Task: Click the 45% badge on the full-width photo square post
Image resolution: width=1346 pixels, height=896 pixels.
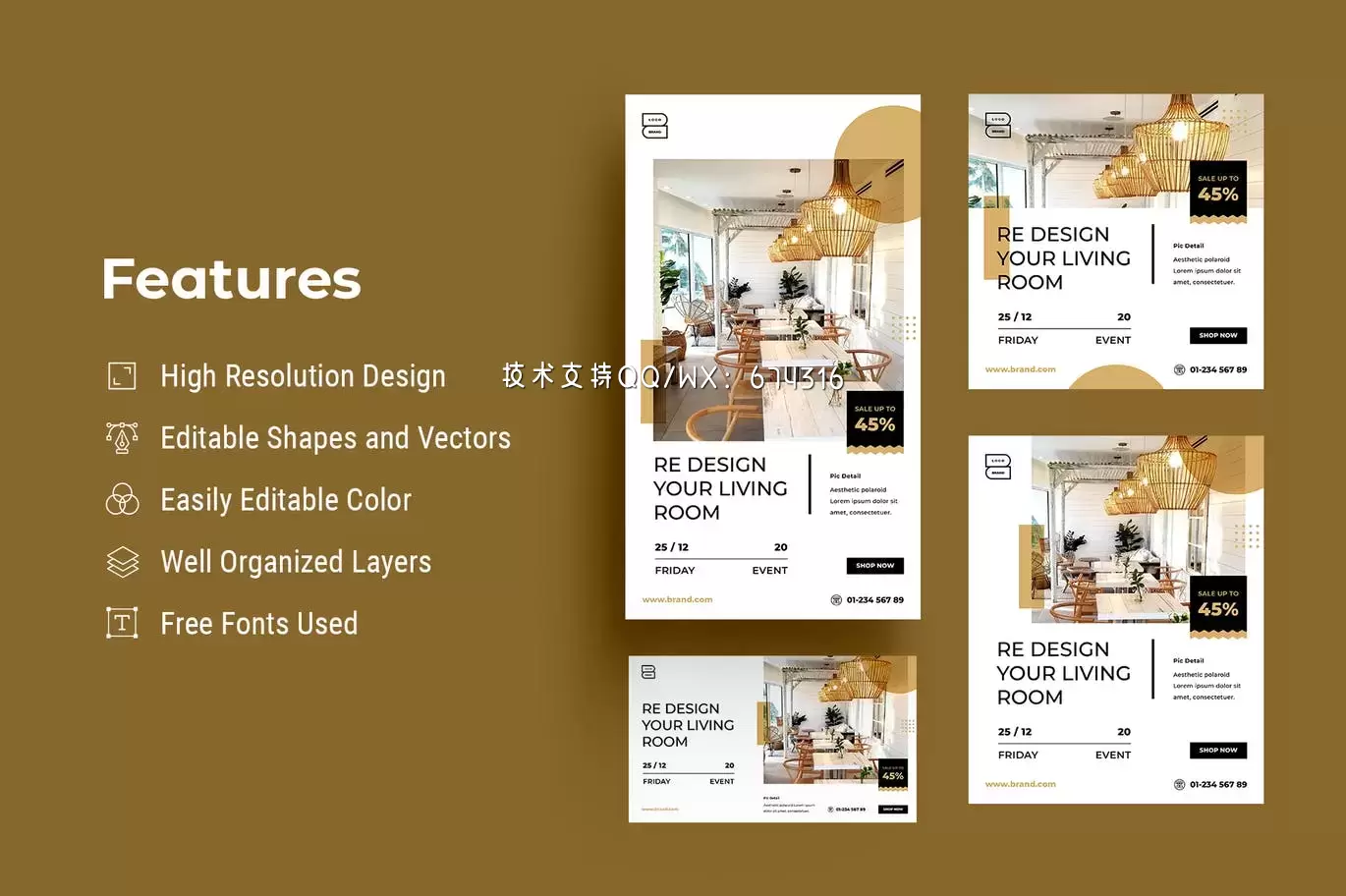Action: click(x=1218, y=192)
